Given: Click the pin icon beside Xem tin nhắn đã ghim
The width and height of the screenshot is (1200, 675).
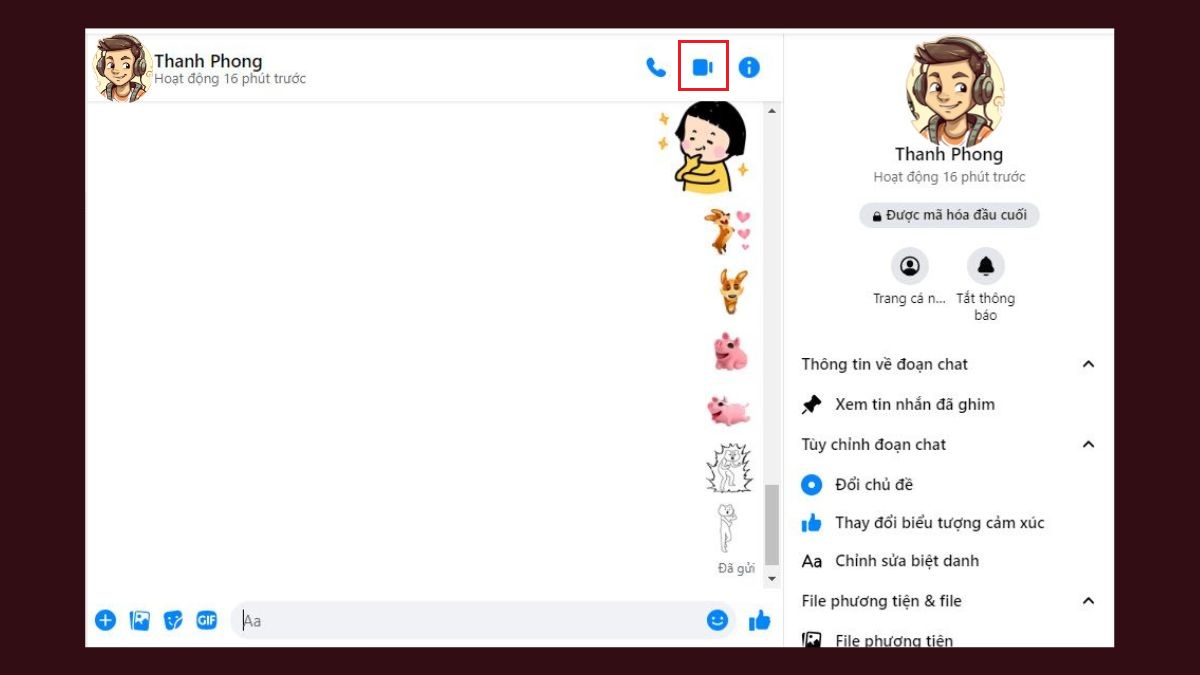Looking at the screenshot, I should pos(812,404).
